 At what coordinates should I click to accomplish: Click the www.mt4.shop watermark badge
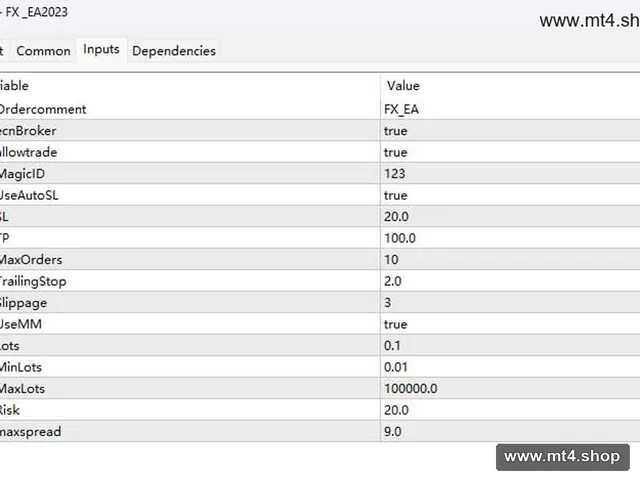tap(562, 457)
